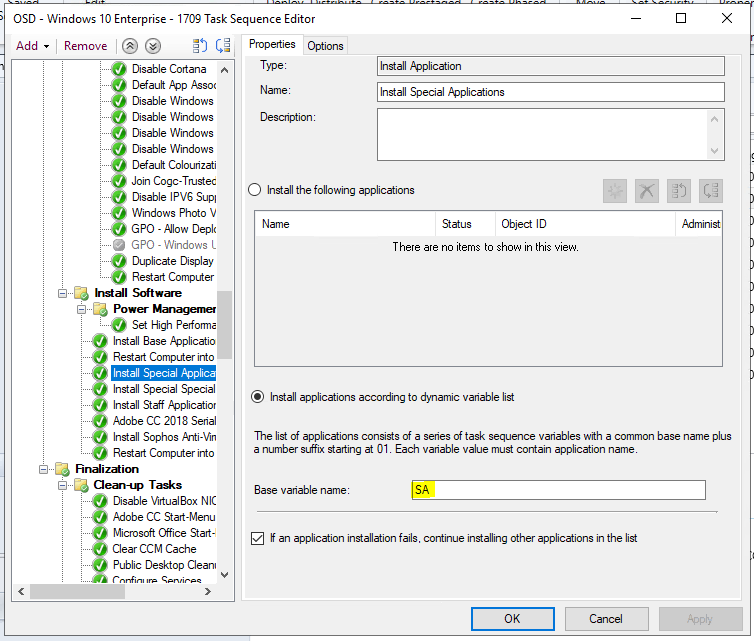Viewport: 754px width, 641px height.
Task: Sort list by Name column header
Action: (345, 224)
